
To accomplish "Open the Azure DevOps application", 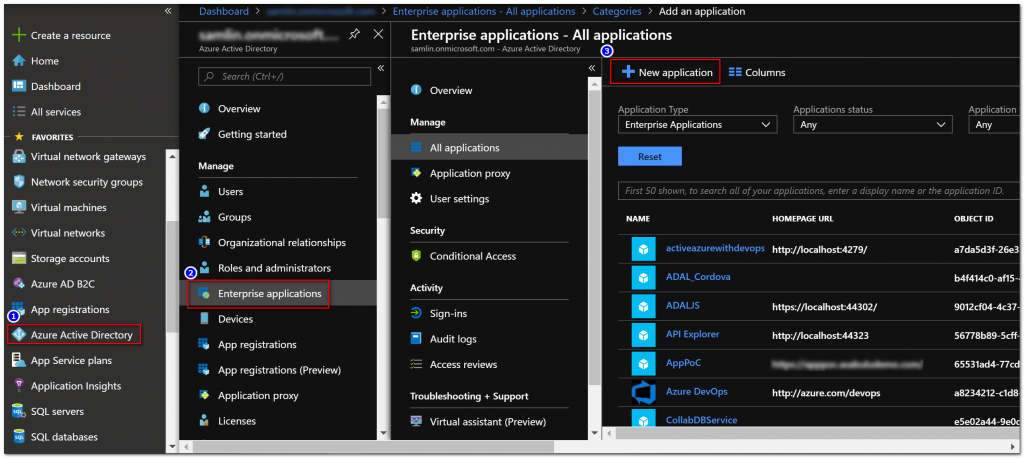I will coord(696,392).
